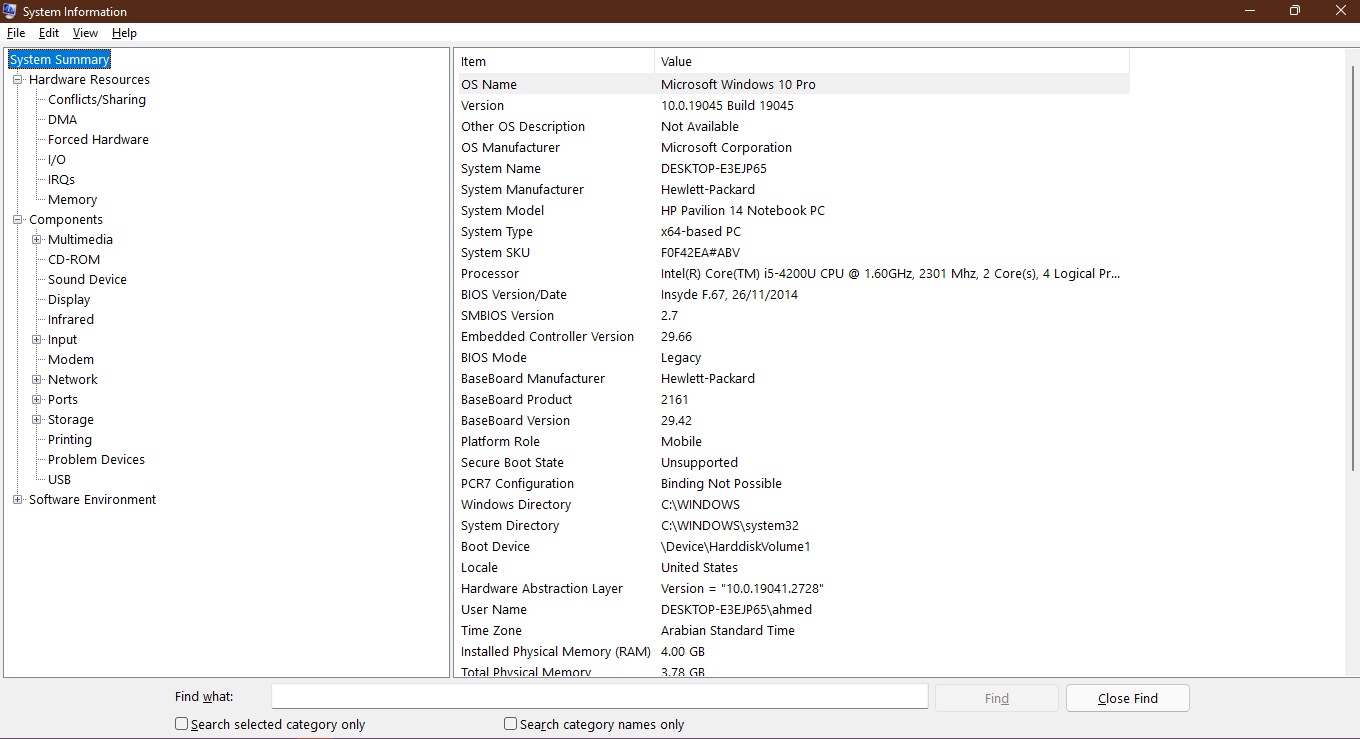Image resolution: width=1360 pixels, height=739 pixels.
Task: Open the View menu
Action: click(85, 33)
